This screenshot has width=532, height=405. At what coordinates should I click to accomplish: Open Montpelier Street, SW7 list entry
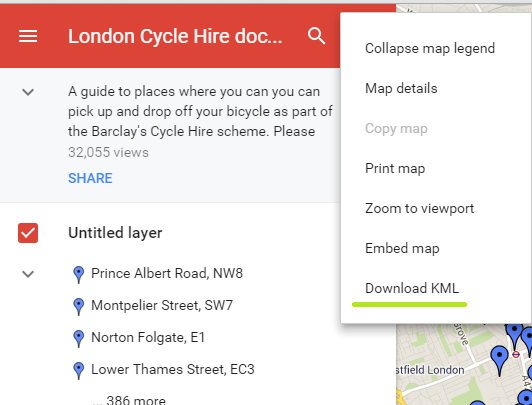[162, 305]
